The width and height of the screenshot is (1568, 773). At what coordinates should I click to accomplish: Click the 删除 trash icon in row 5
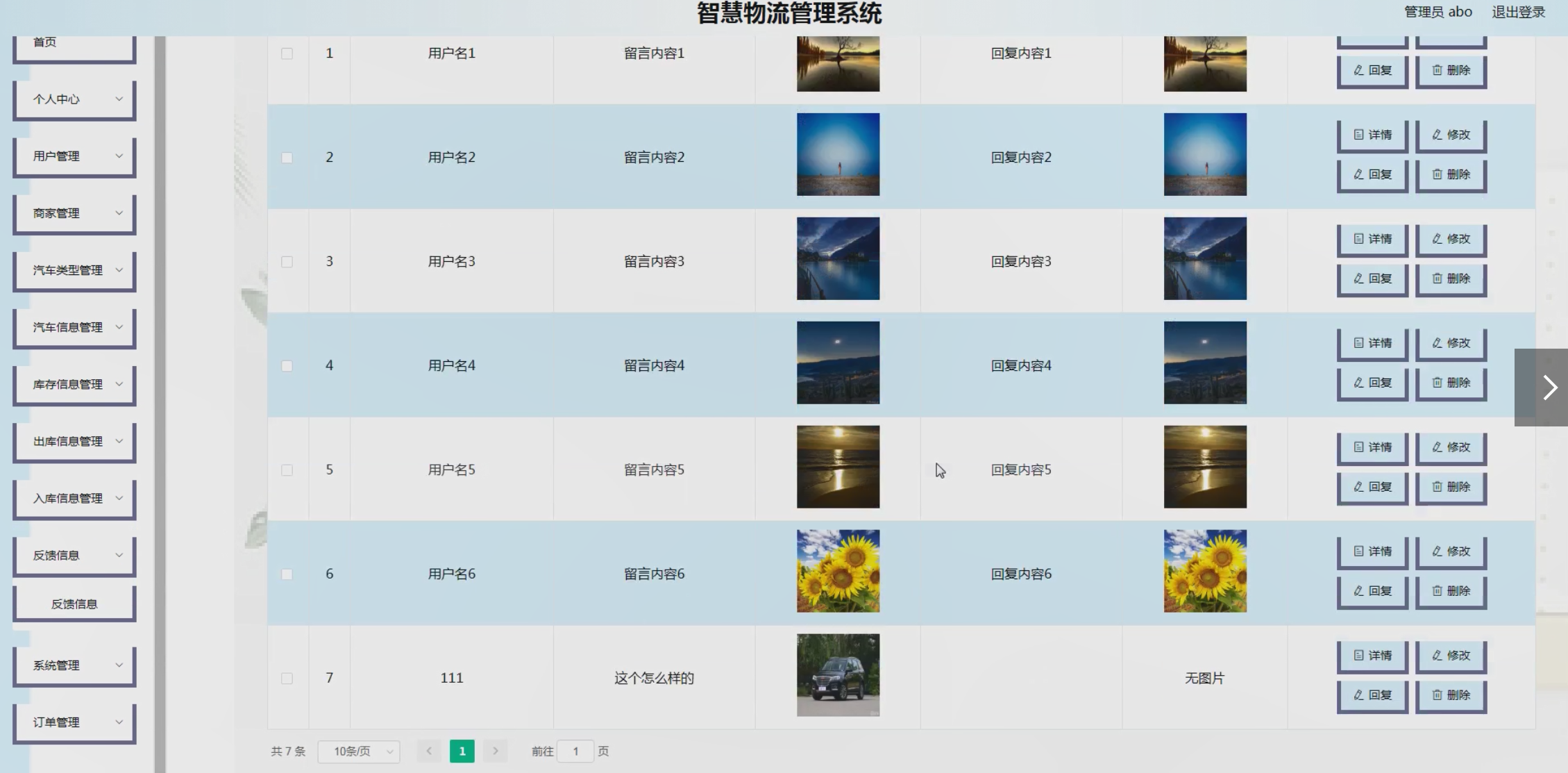click(x=1437, y=487)
